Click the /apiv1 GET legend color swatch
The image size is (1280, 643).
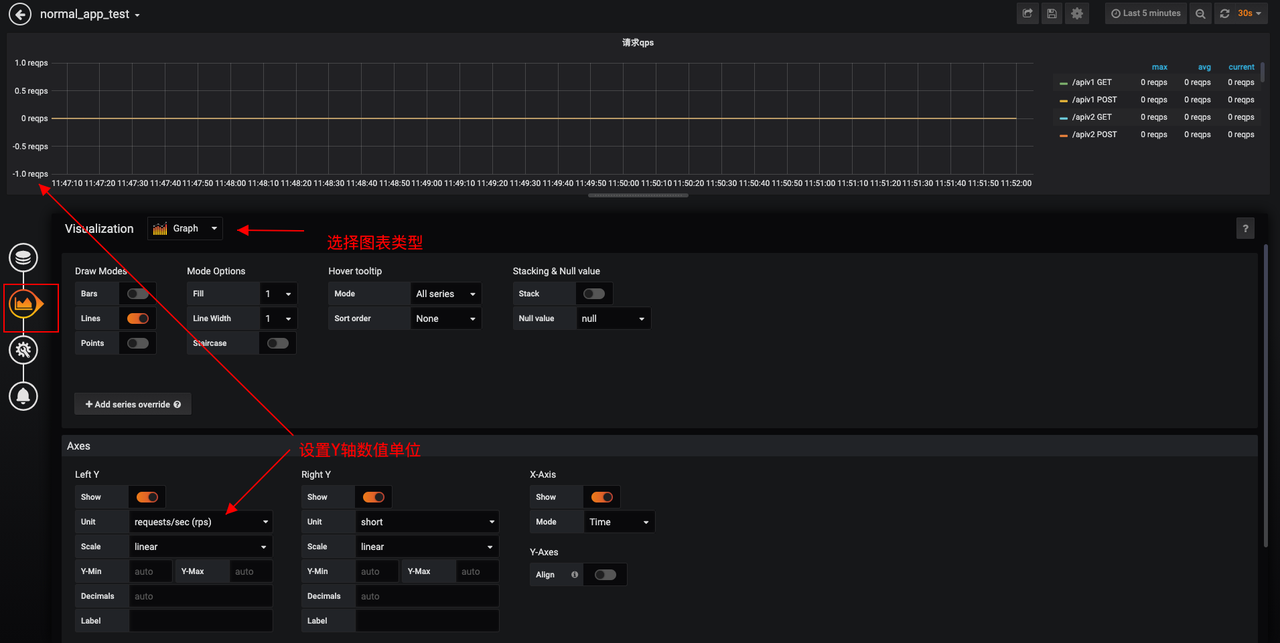[x=1064, y=83]
